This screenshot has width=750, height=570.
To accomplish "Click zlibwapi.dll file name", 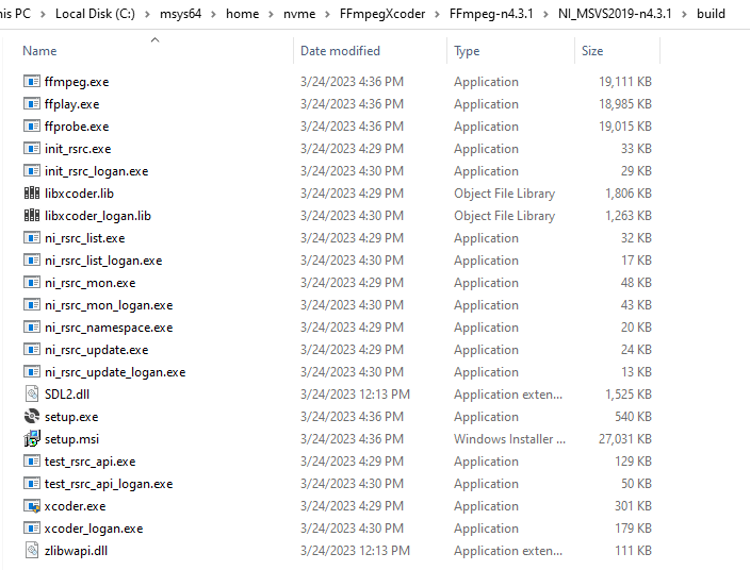I will tap(76, 551).
